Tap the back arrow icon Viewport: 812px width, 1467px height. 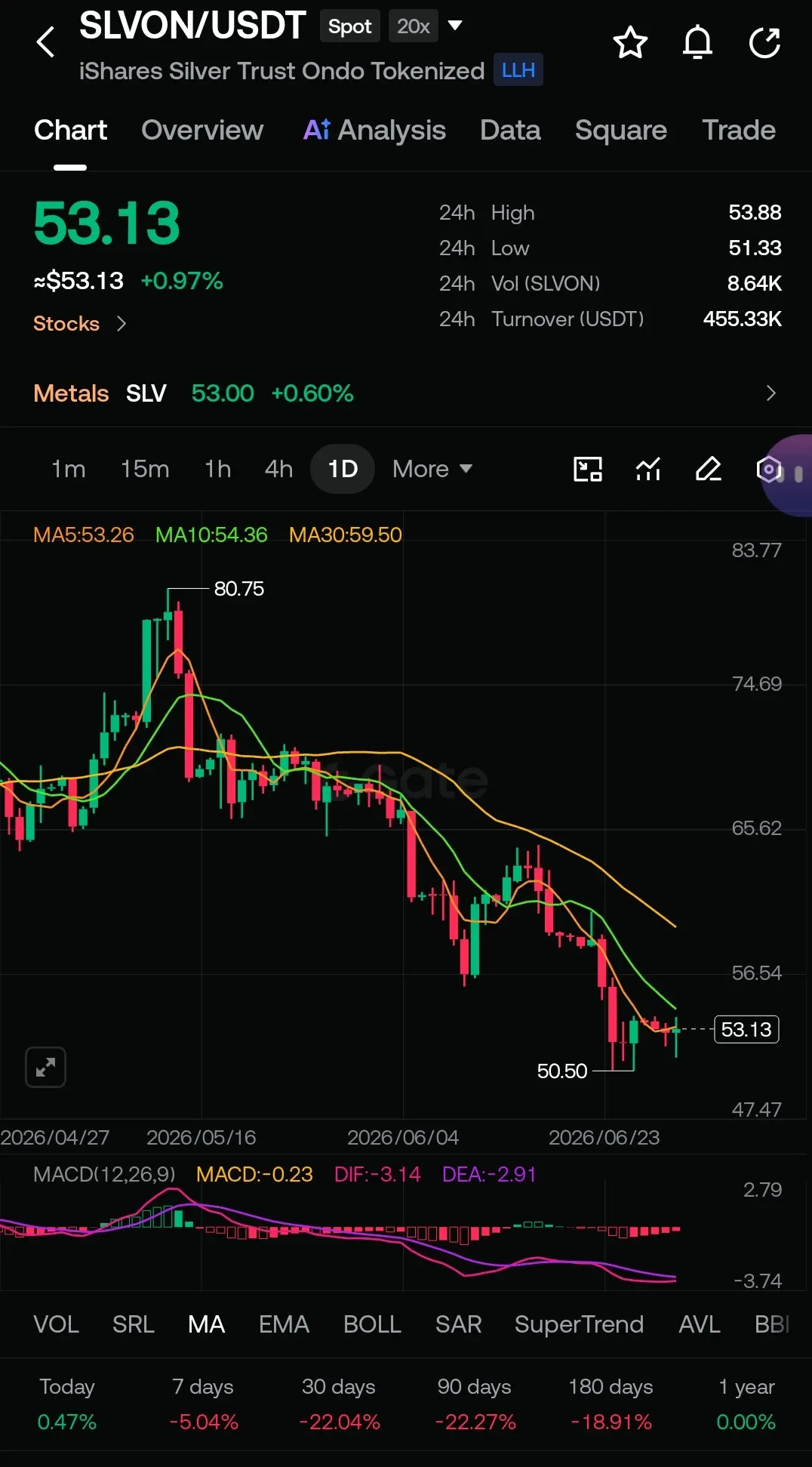pos(46,42)
